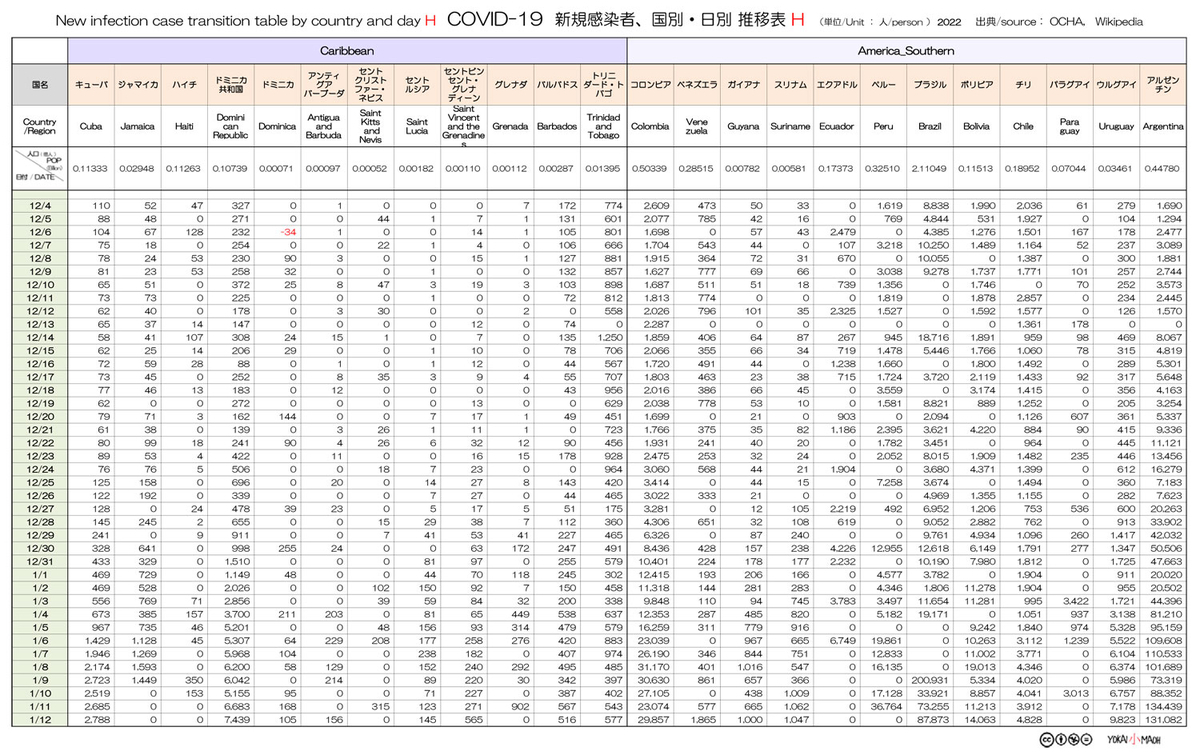Click the ブラジル Japanese header cell
The image size is (1200, 755).
(930, 85)
